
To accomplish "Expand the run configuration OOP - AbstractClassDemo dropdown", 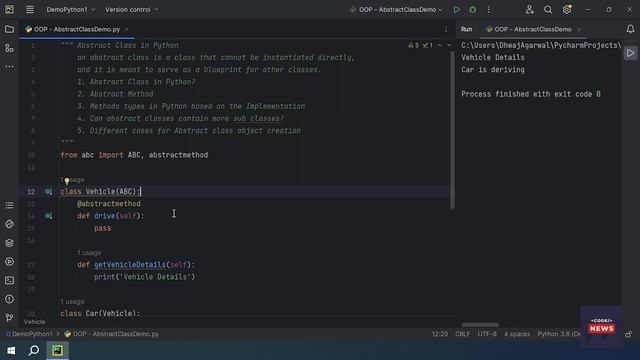I will pos(396,9).
